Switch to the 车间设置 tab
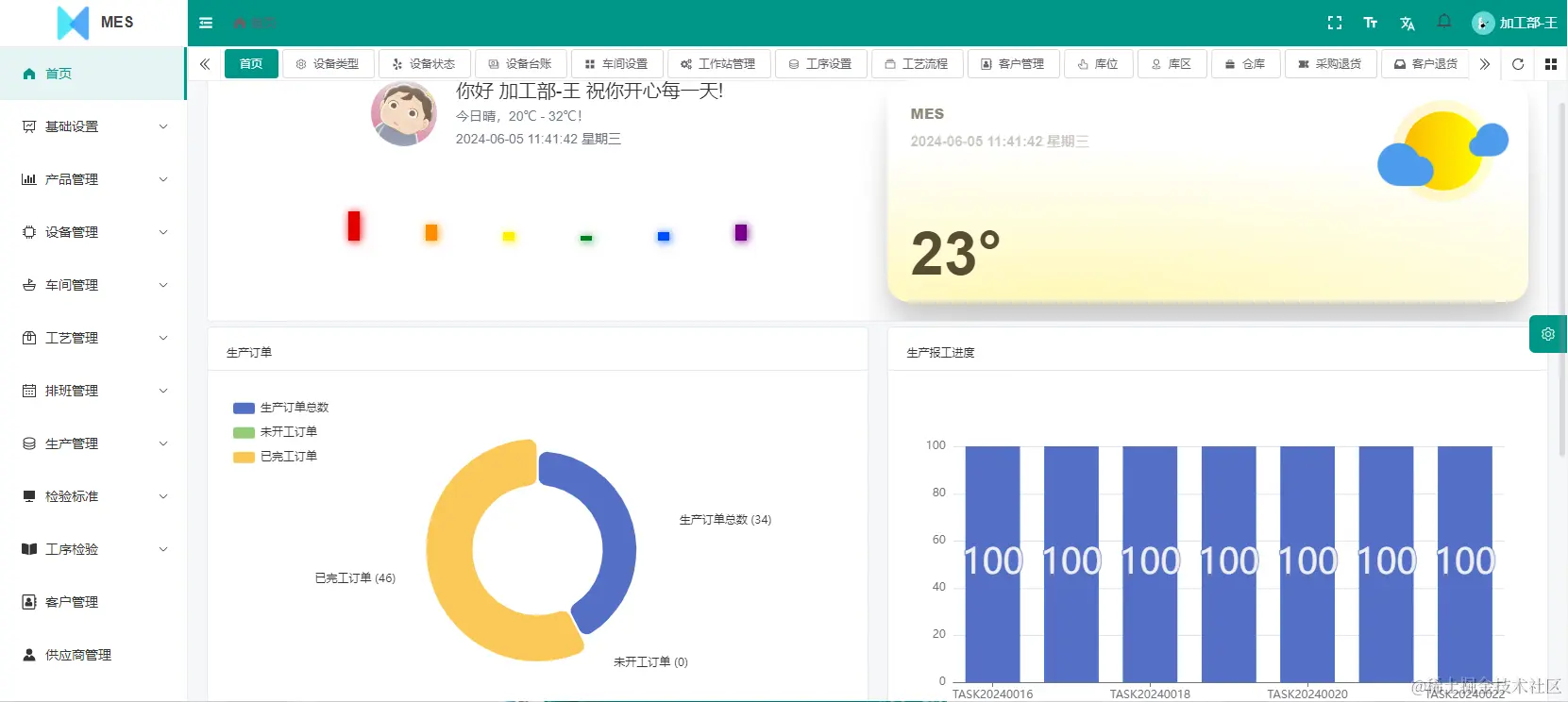Image resolution: width=1568 pixels, height=702 pixels. pyautogui.click(x=616, y=64)
